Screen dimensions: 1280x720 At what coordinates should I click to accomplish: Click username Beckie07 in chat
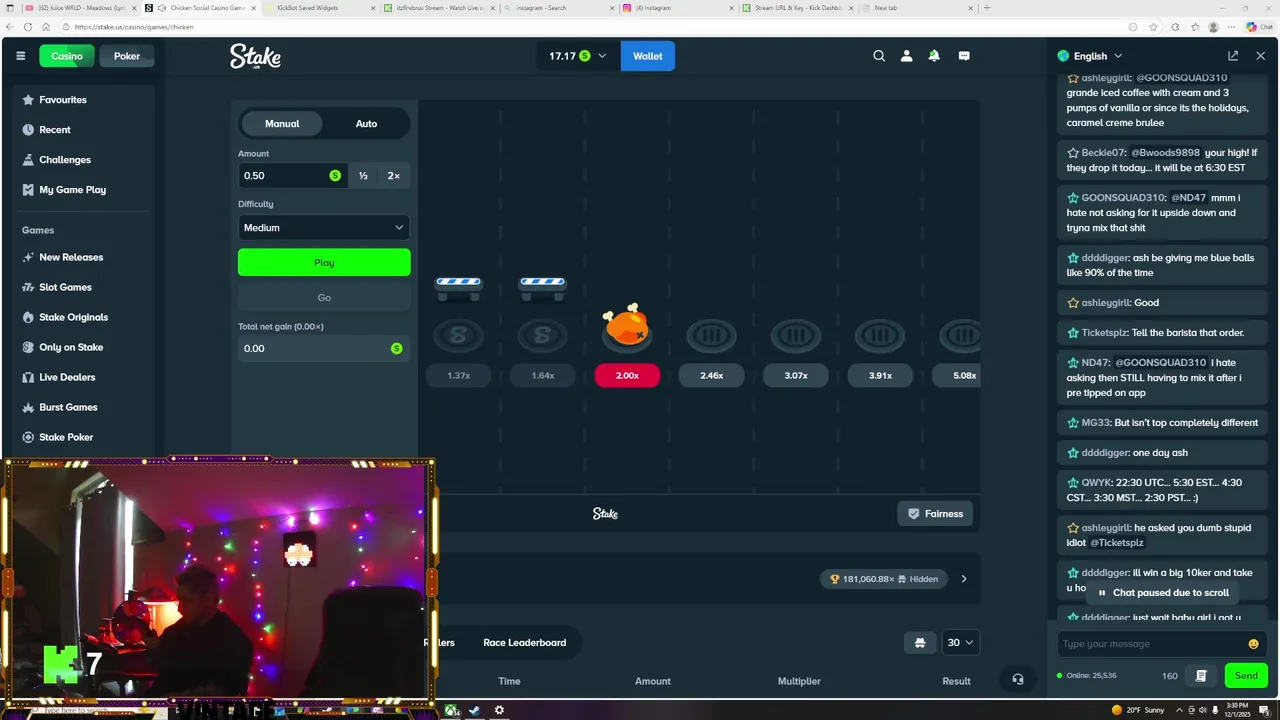coord(1103,153)
